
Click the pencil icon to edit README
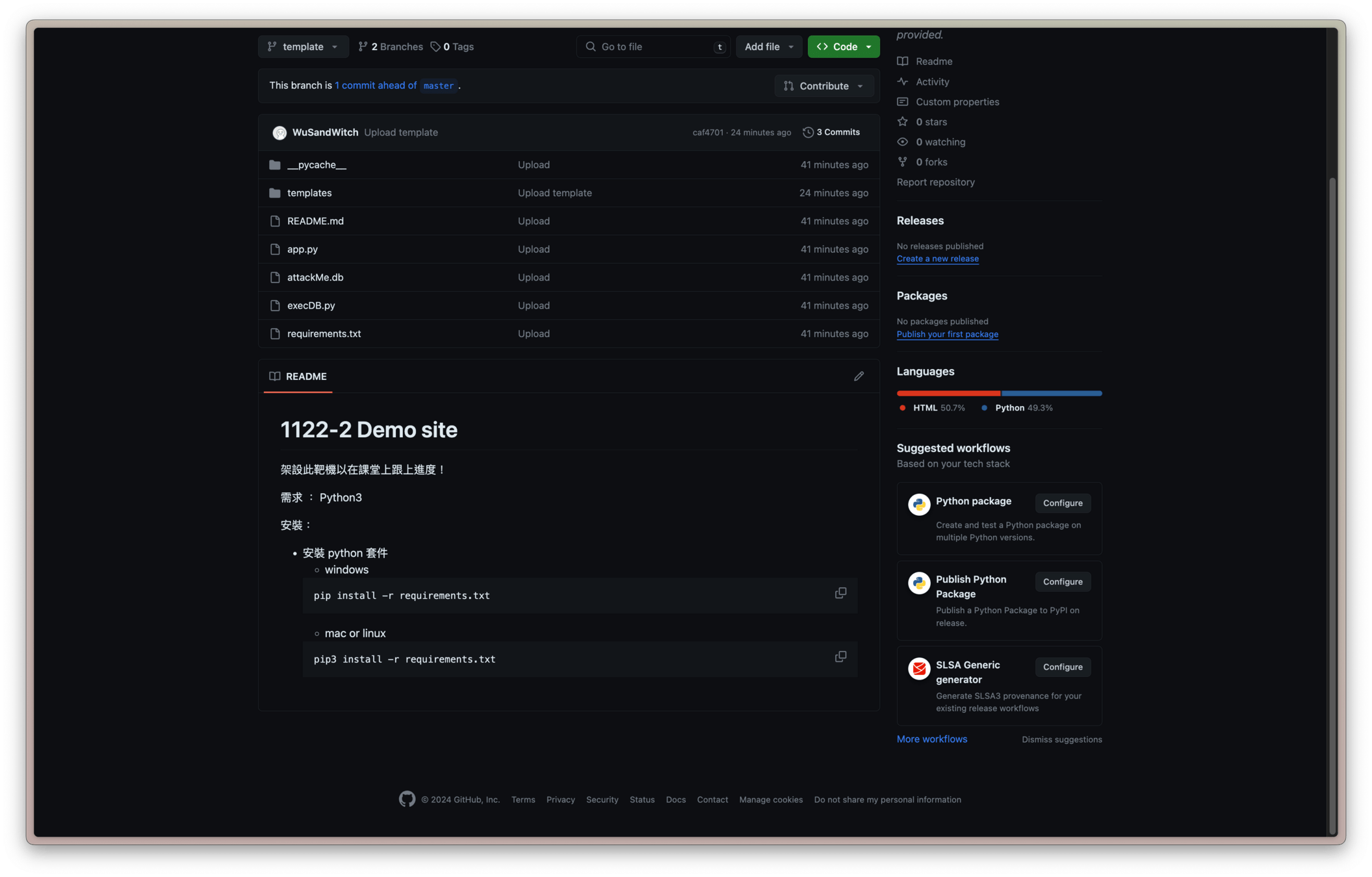pos(859,376)
